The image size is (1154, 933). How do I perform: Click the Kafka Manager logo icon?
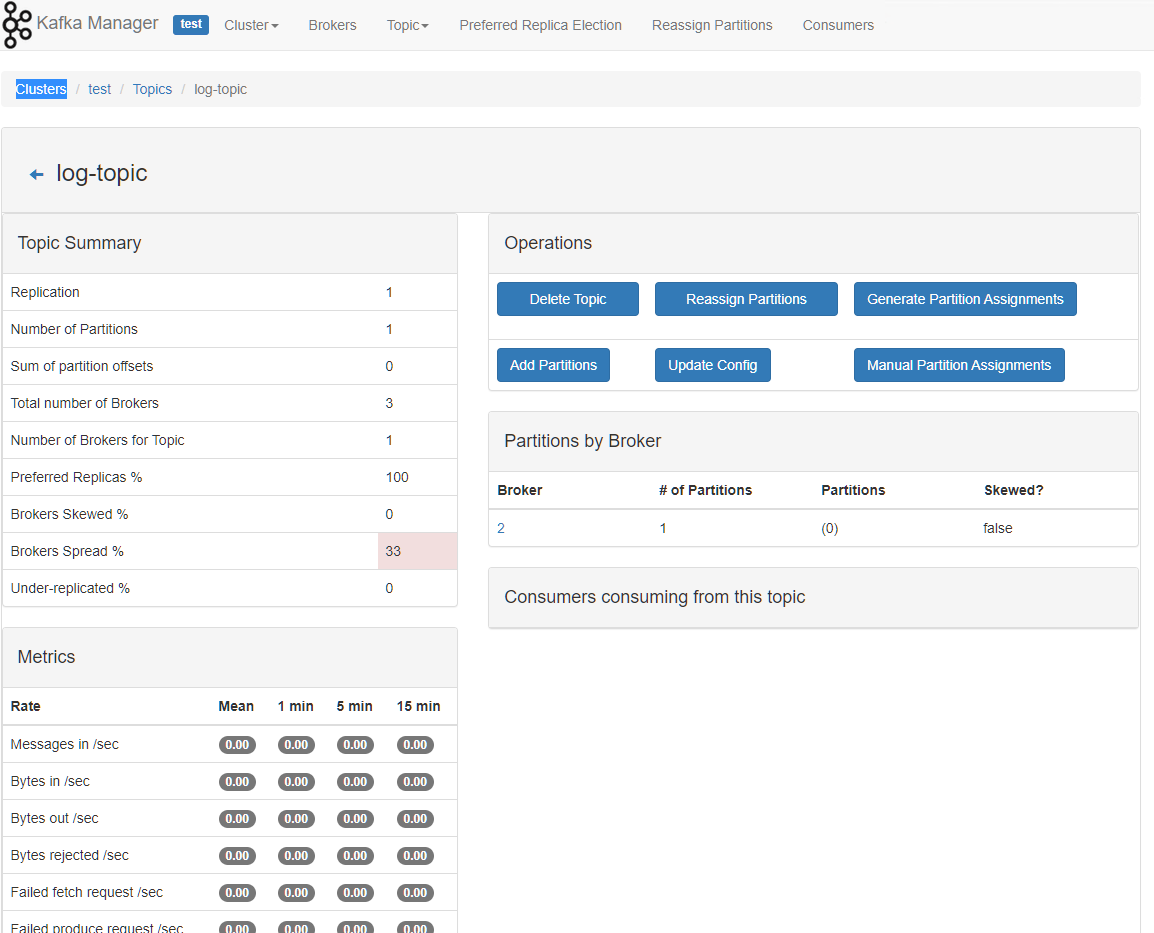pos(17,25)
